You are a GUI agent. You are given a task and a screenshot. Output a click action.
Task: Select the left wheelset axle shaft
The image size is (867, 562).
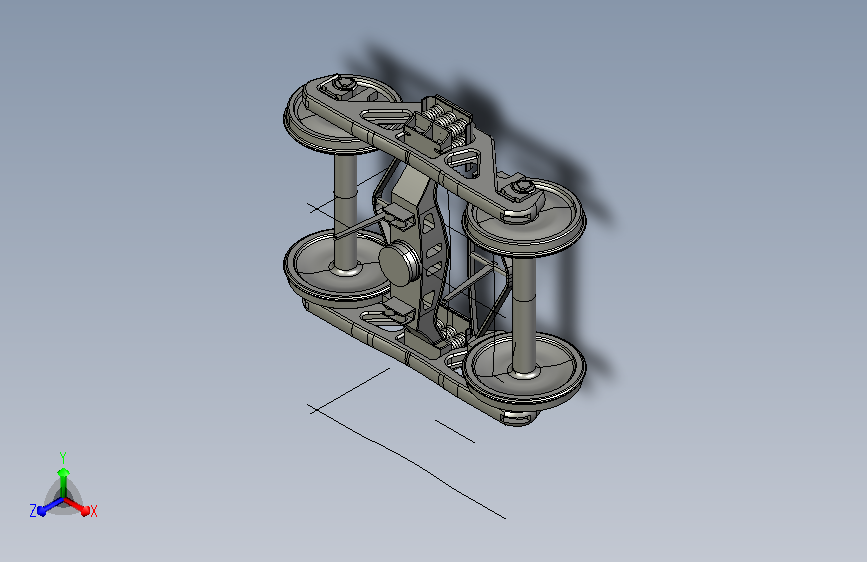[346, 211]
